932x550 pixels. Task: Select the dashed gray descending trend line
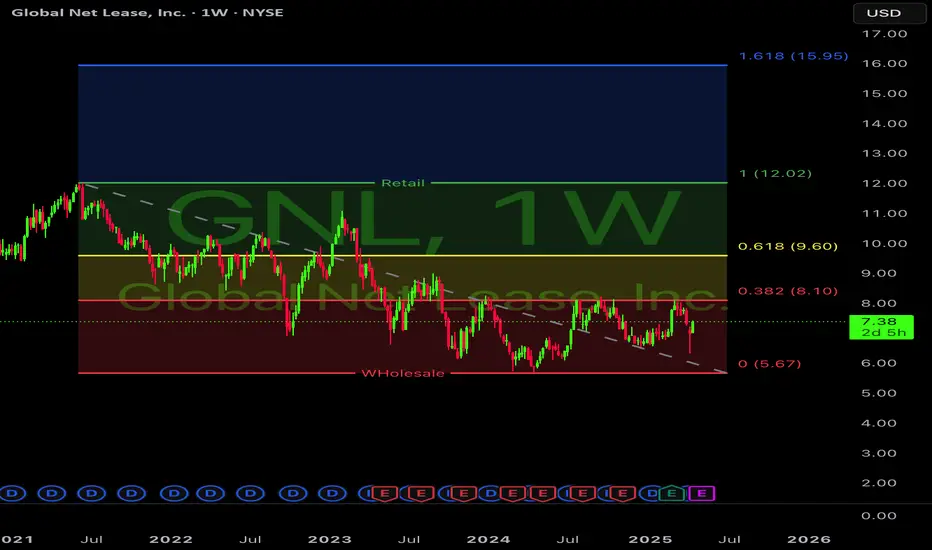[404, 279]
